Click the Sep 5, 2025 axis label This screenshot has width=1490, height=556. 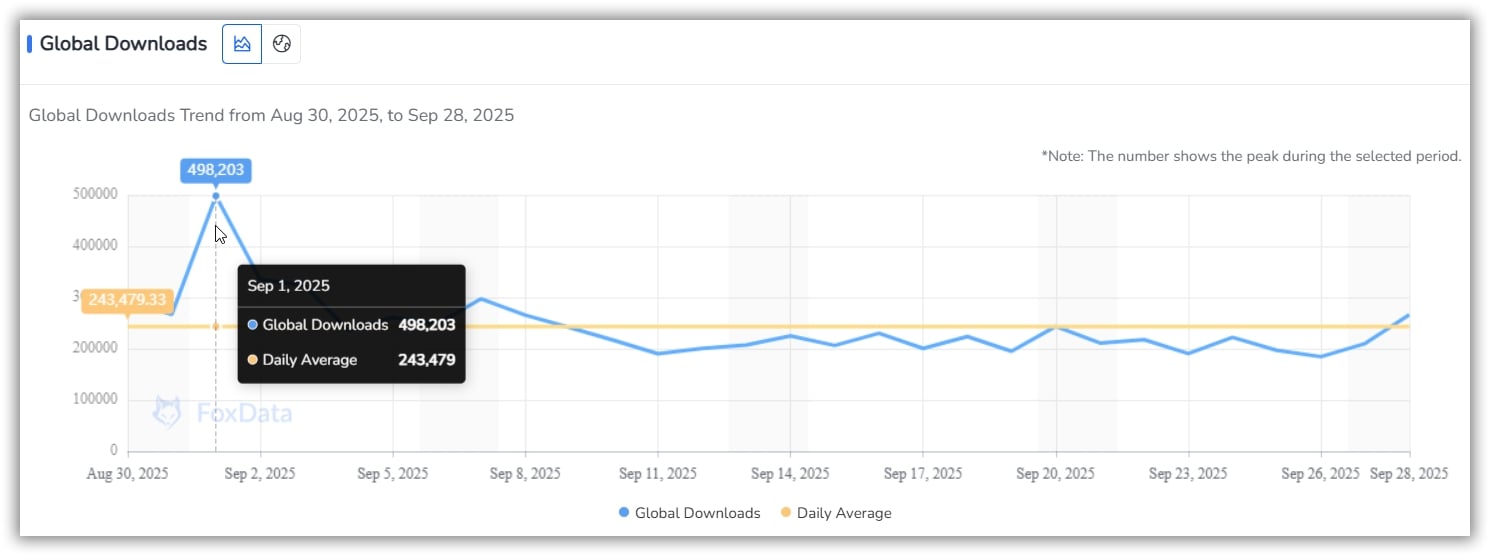coord(393,474)
